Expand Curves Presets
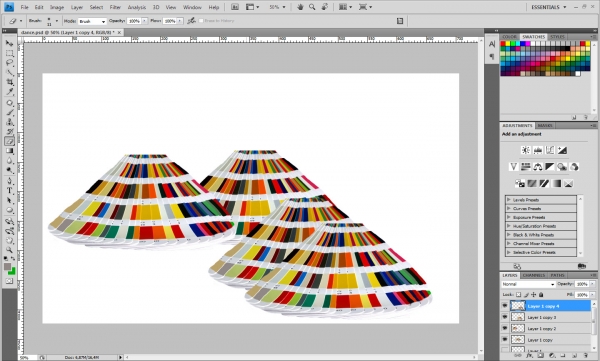Screen dimensions: 600x361 [509, 208]
